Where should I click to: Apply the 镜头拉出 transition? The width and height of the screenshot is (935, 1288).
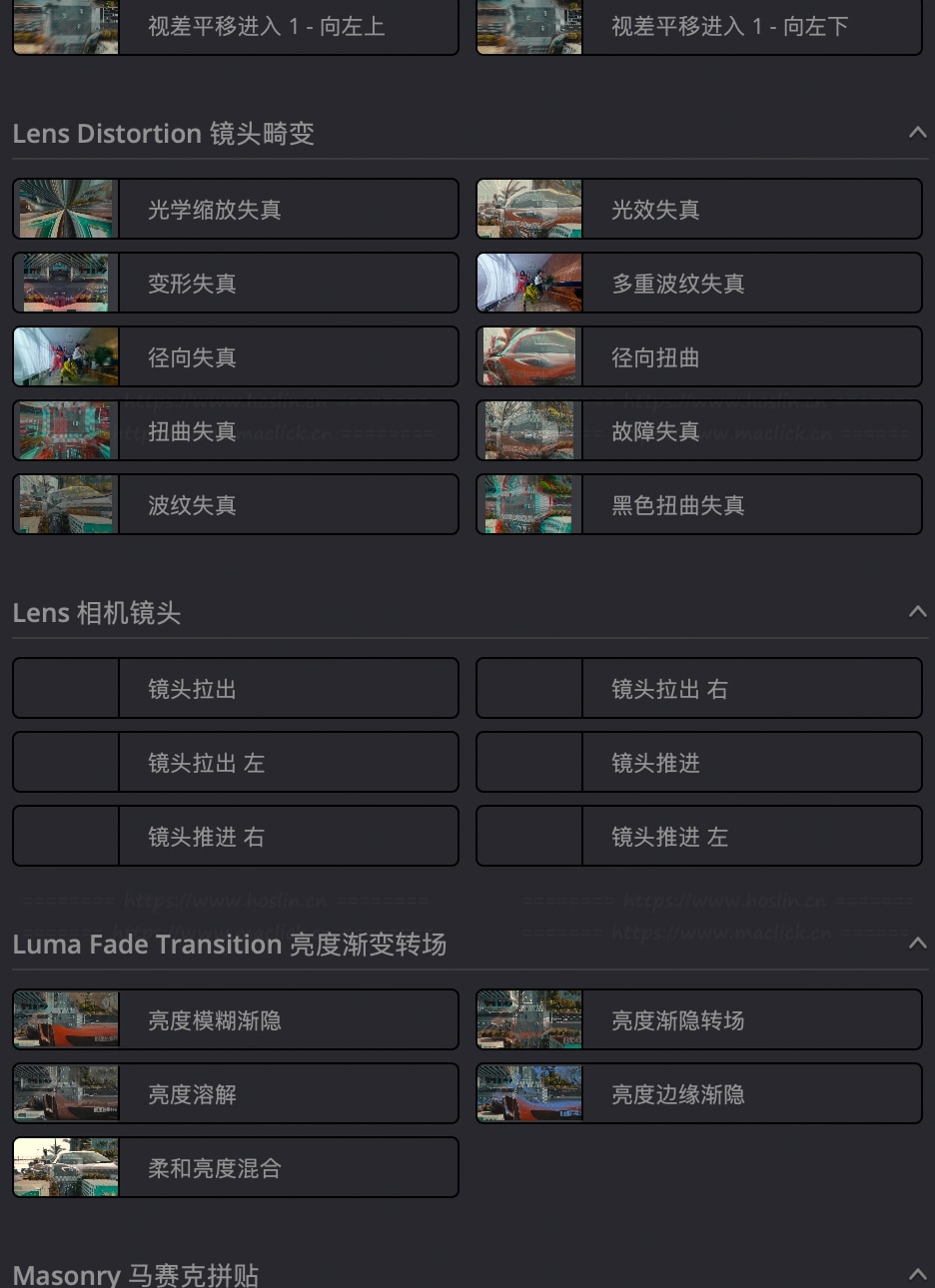(236, 688)
